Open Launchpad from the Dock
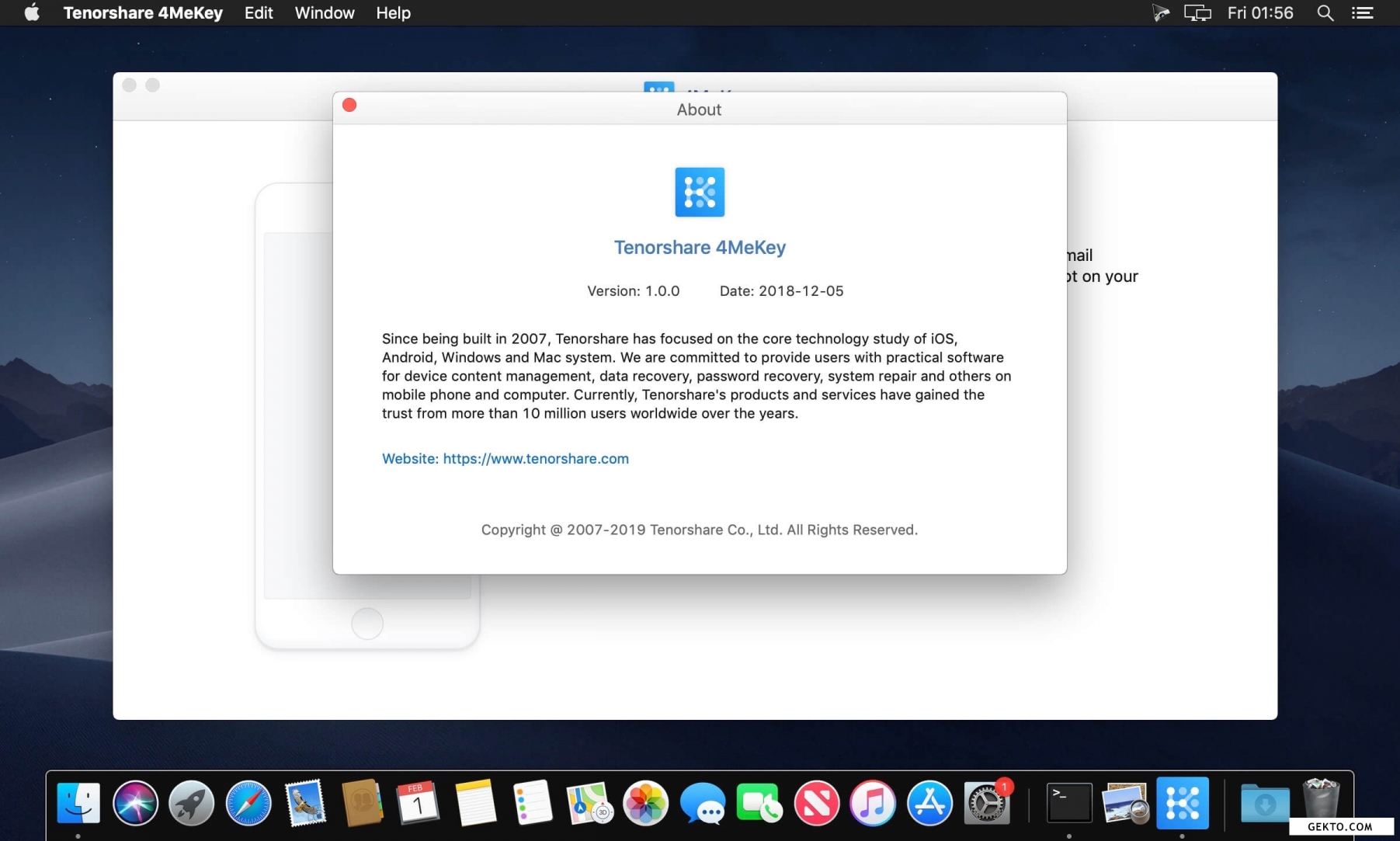Viewport: 1400px width, 841px height. pos(192,802)
